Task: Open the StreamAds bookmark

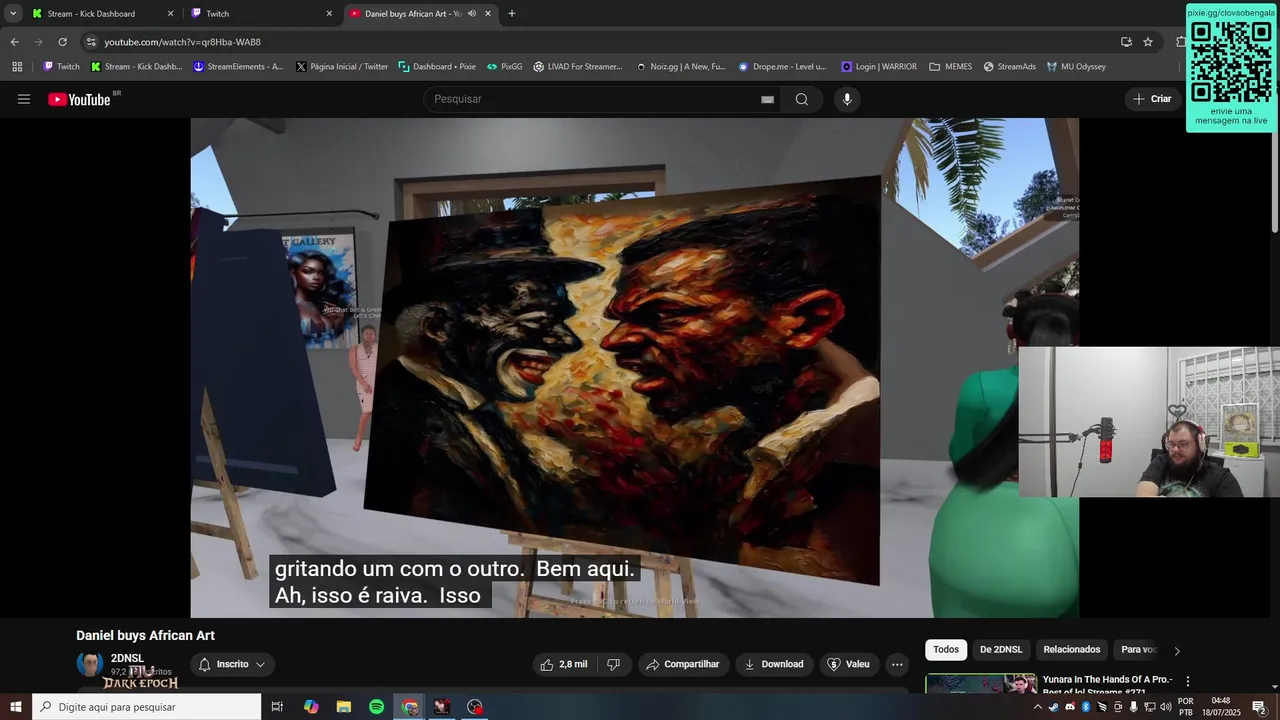Action: [x=1009, y=67]
